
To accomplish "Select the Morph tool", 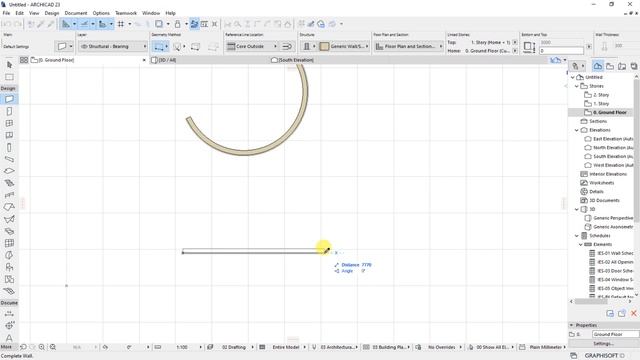I will pos(9,255).
